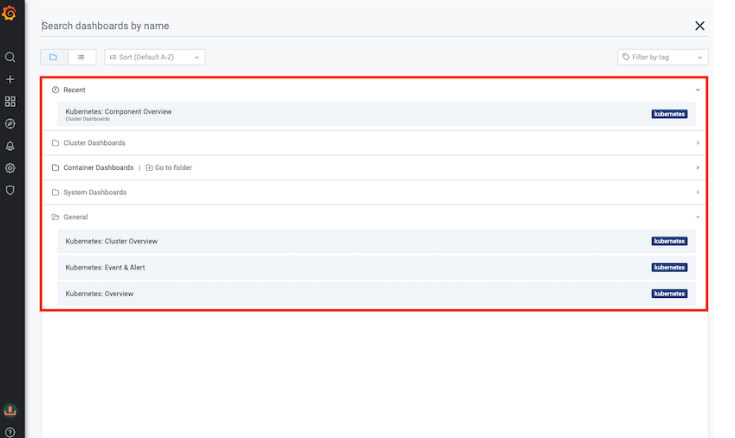This screenshot has width=735, height=438.
Task: Open Kubernetes: Component Overview dashboard
Action: pos(376,114)
